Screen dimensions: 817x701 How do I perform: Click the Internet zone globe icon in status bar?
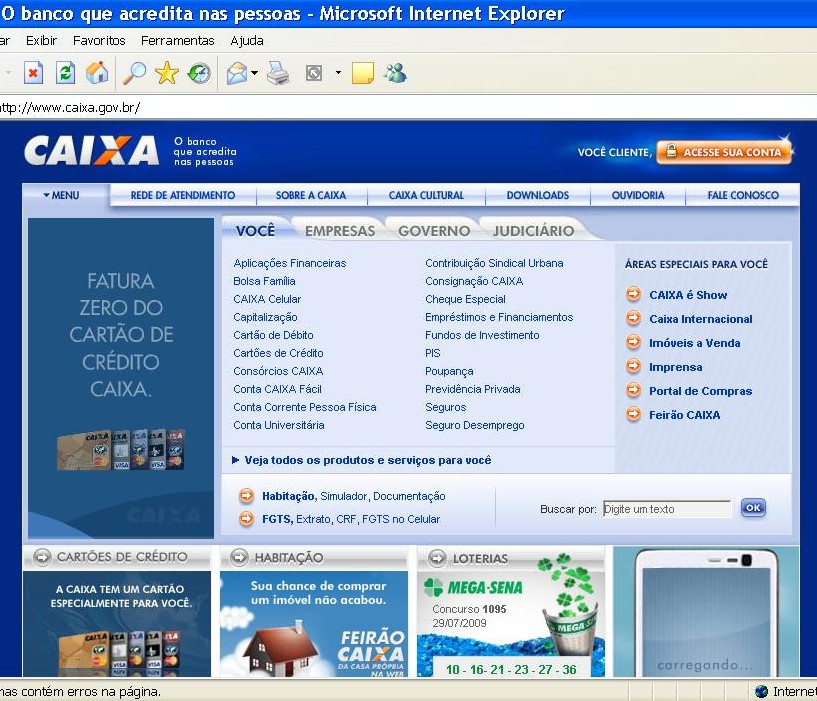pyautogui.click(x=761, y=692)
